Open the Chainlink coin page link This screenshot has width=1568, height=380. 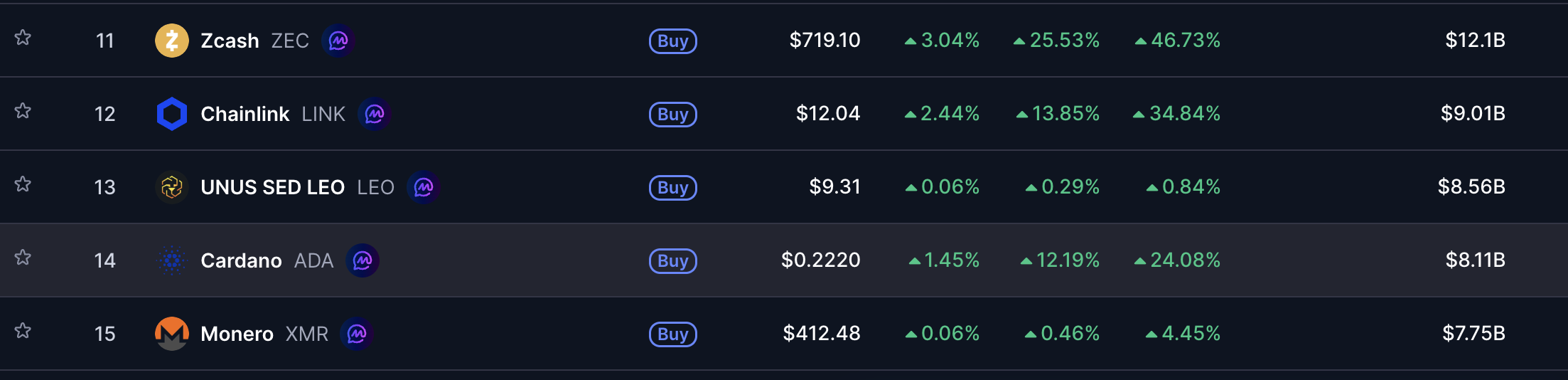[x=245, y=114]
